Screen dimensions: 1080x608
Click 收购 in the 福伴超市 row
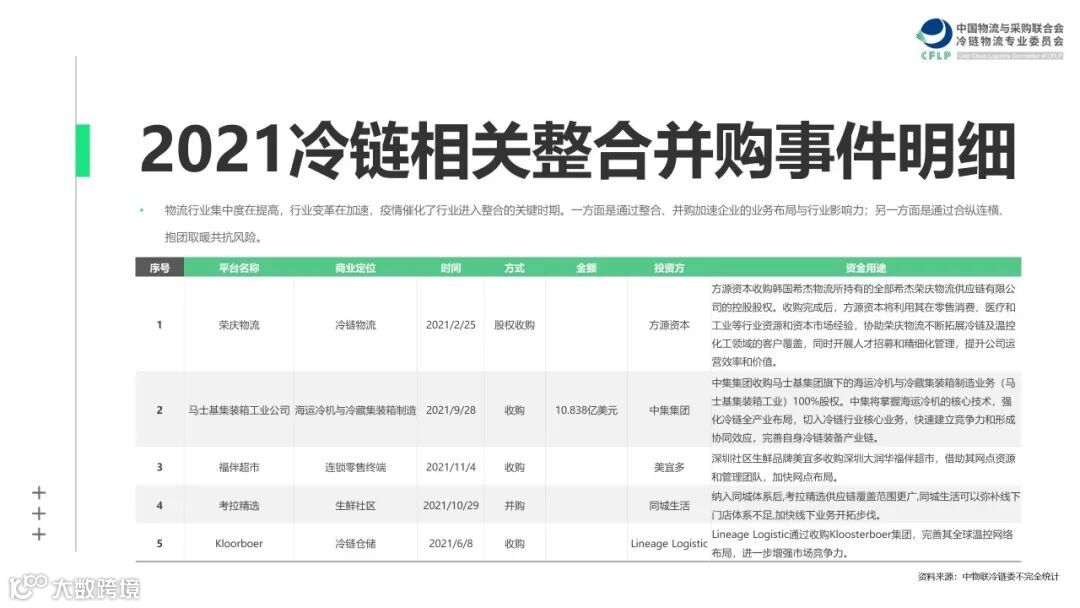(x=514, y=467)
